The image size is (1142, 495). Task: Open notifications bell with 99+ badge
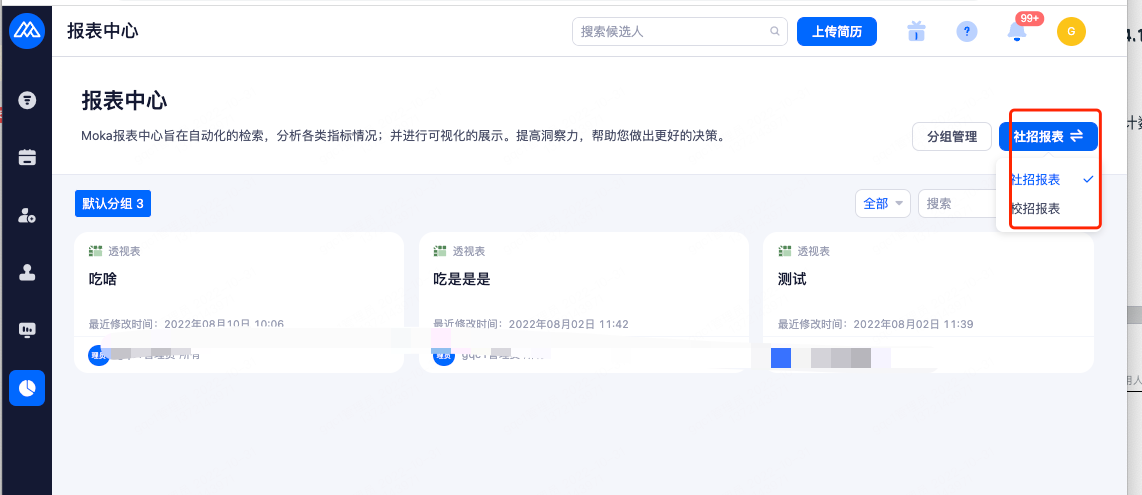click(x=1017, y=32)
